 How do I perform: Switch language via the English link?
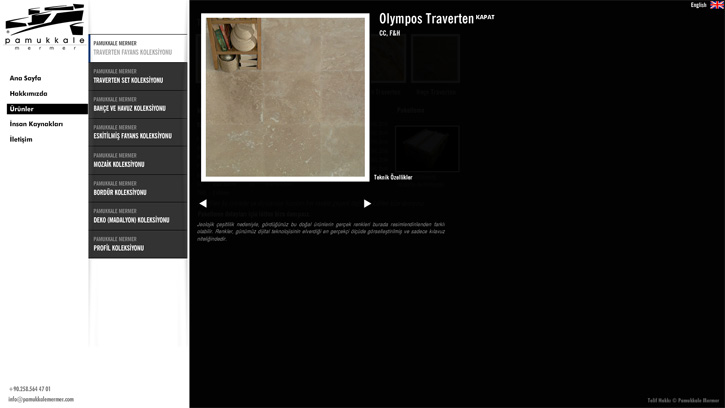click(698, 5)
